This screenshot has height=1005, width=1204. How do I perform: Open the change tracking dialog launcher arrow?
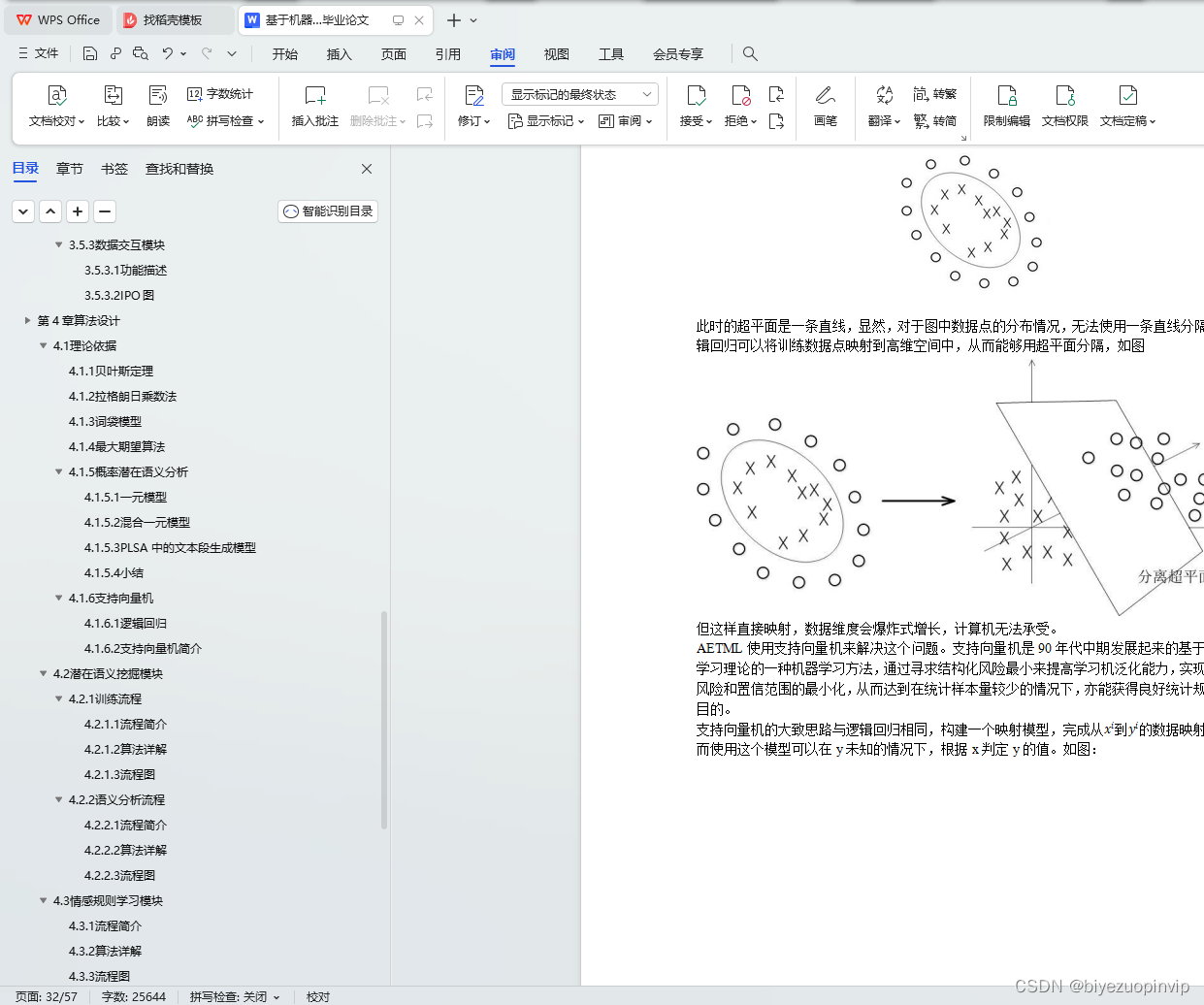(963, 138)
